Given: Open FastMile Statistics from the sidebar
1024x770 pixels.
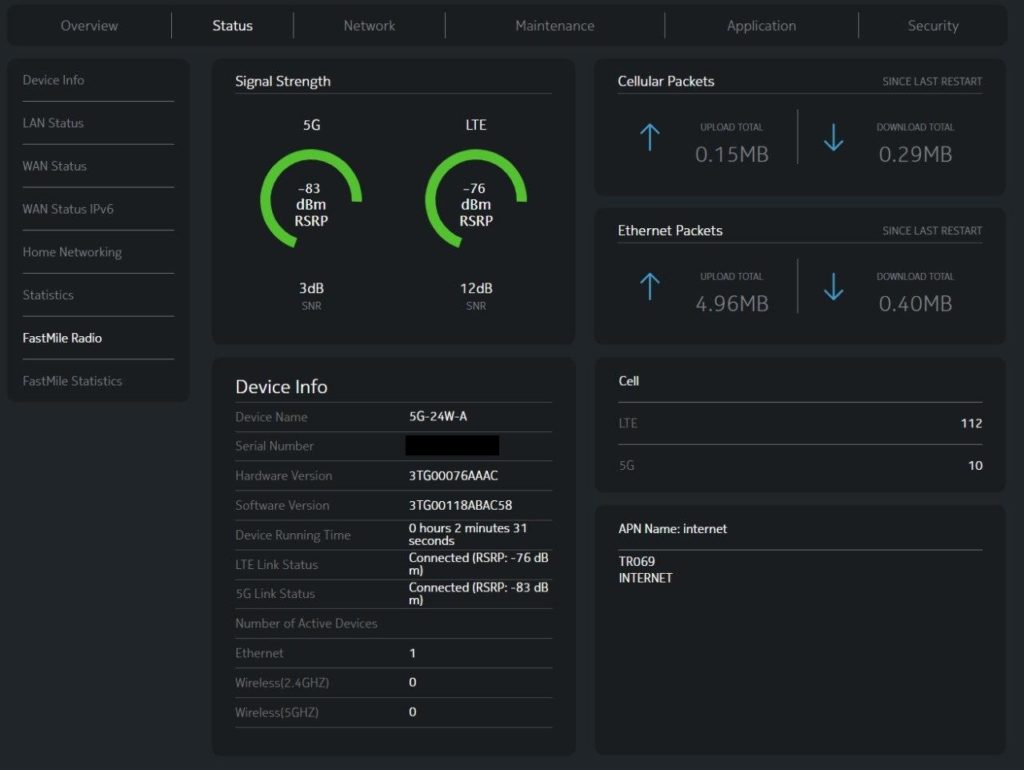Looking at the screenshot, I should click(x=72, y=381).
